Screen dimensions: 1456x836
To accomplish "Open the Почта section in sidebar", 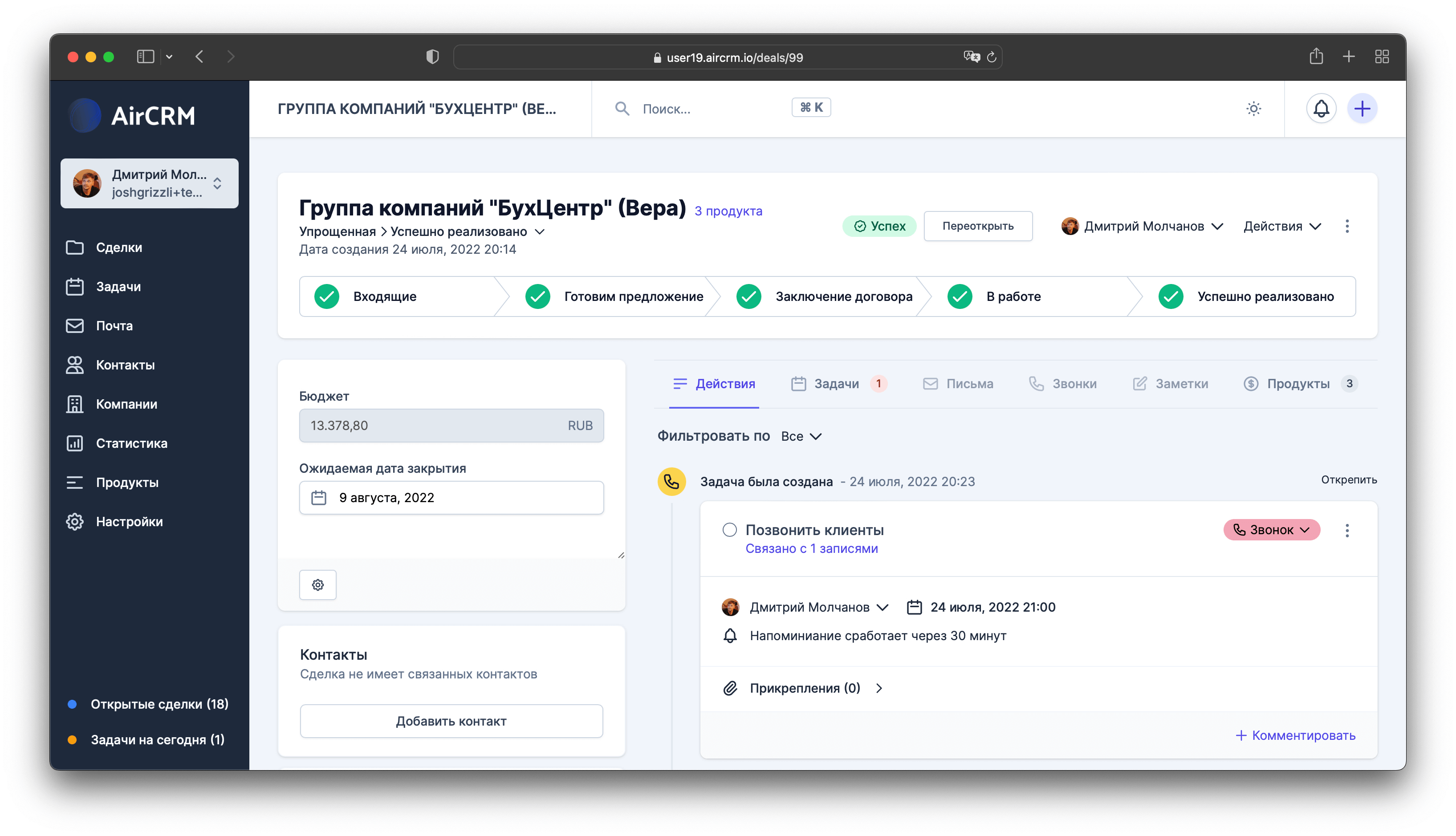I will (114, 325).
